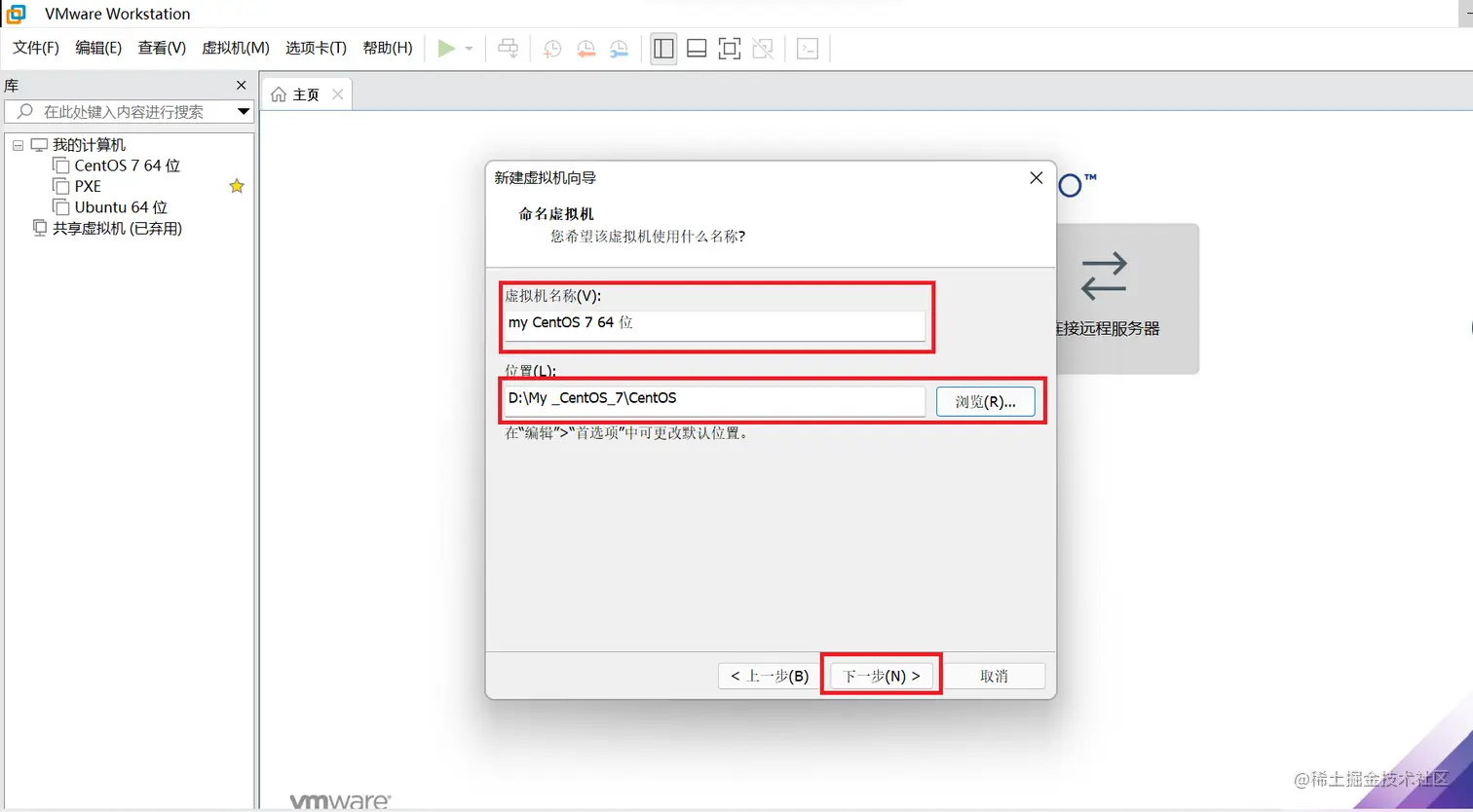Click the CentOS 7 64 位 VM icon
The height and width of the screenshot is (812, 1473).
pyautogui.click(x=61, y=166)
